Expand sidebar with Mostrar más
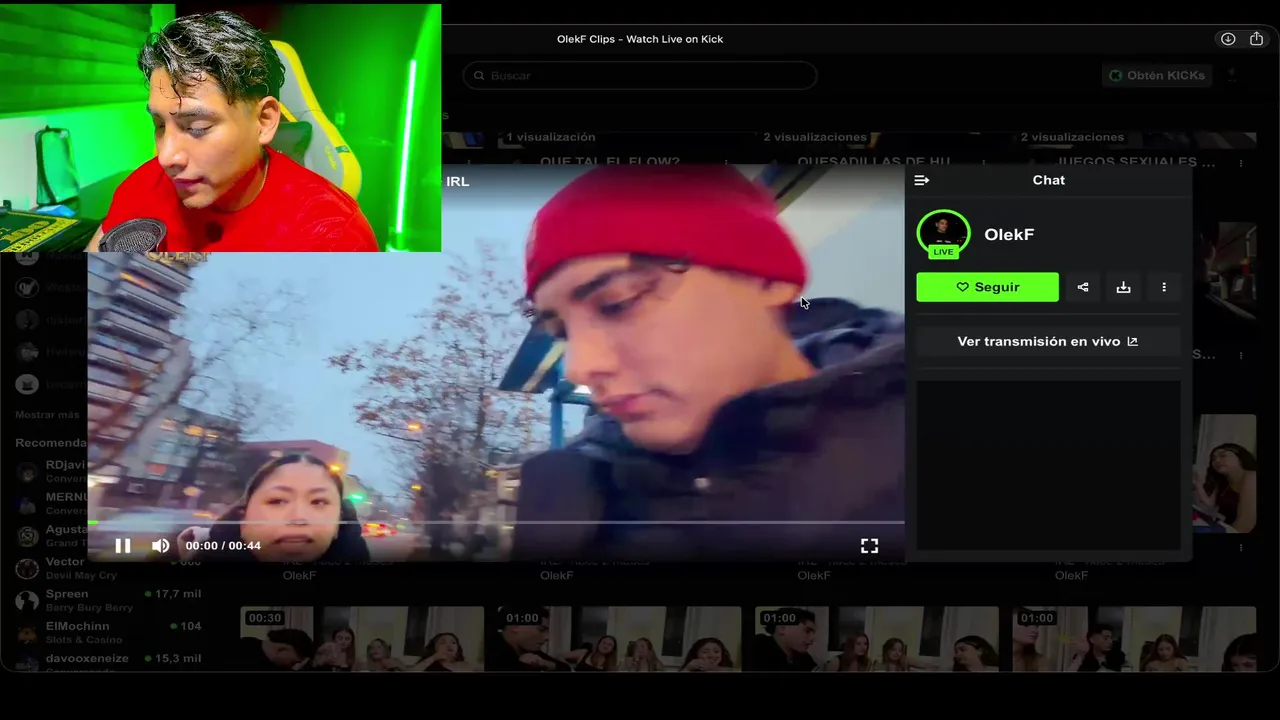 47,414
